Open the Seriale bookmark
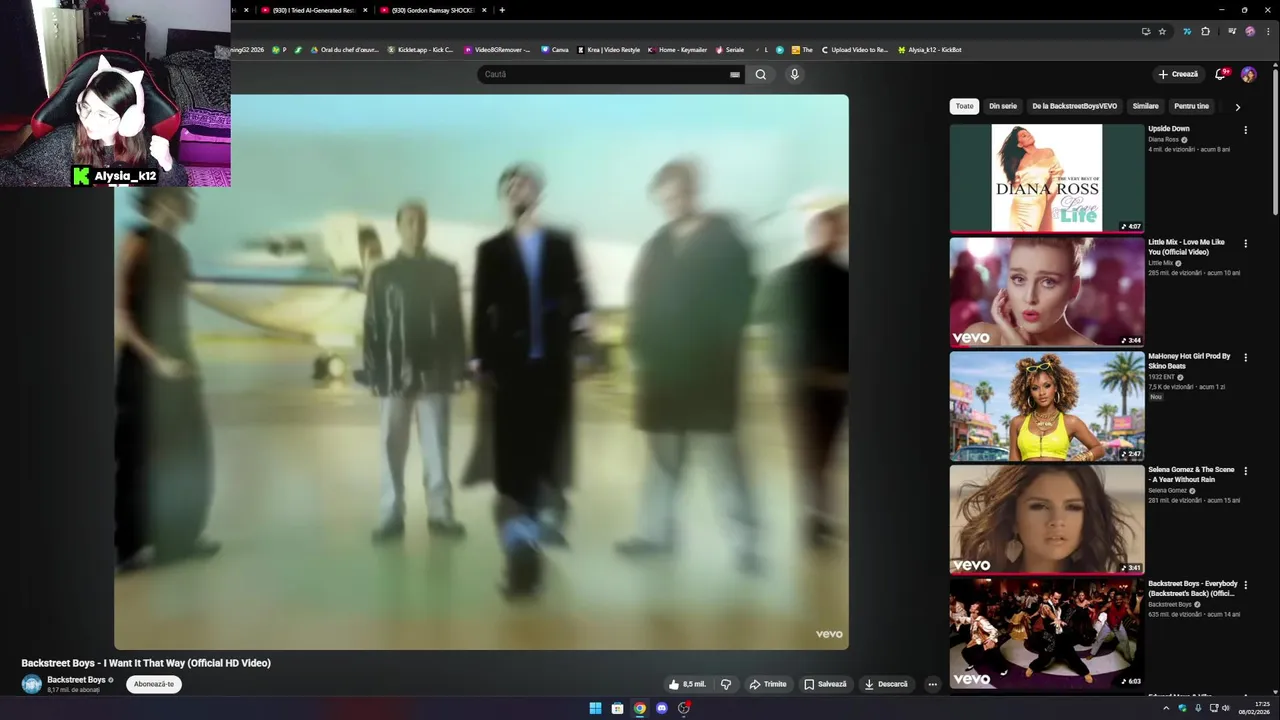The height and width of the screenshot is (720, 1280). pyautogui.click(x=730, y=49)
